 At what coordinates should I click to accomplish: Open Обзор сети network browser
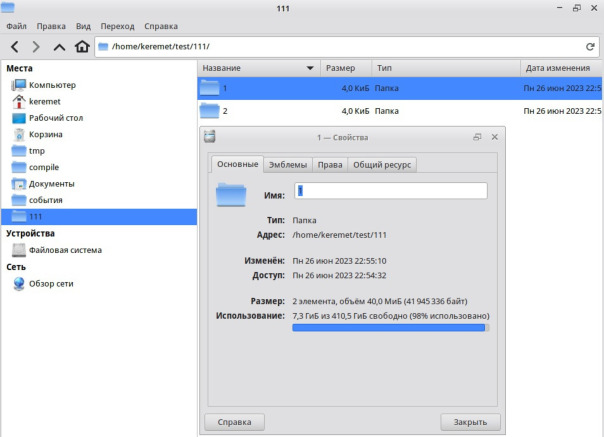(x=43, y=284)
